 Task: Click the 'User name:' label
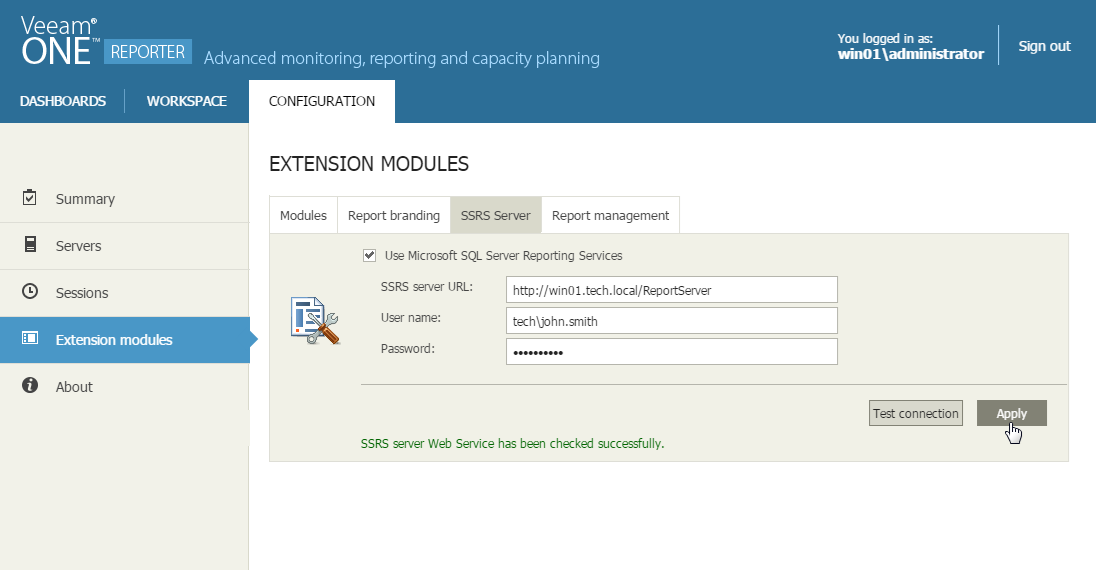point(410,318)
